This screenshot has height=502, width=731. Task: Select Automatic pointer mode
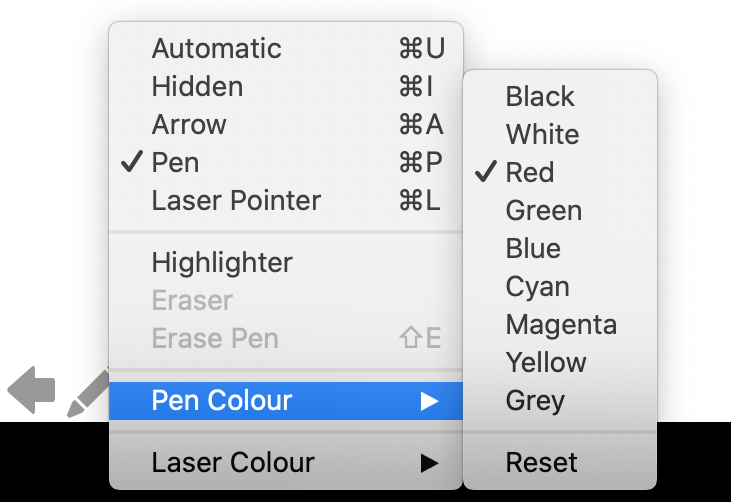[x=286, y=48]
